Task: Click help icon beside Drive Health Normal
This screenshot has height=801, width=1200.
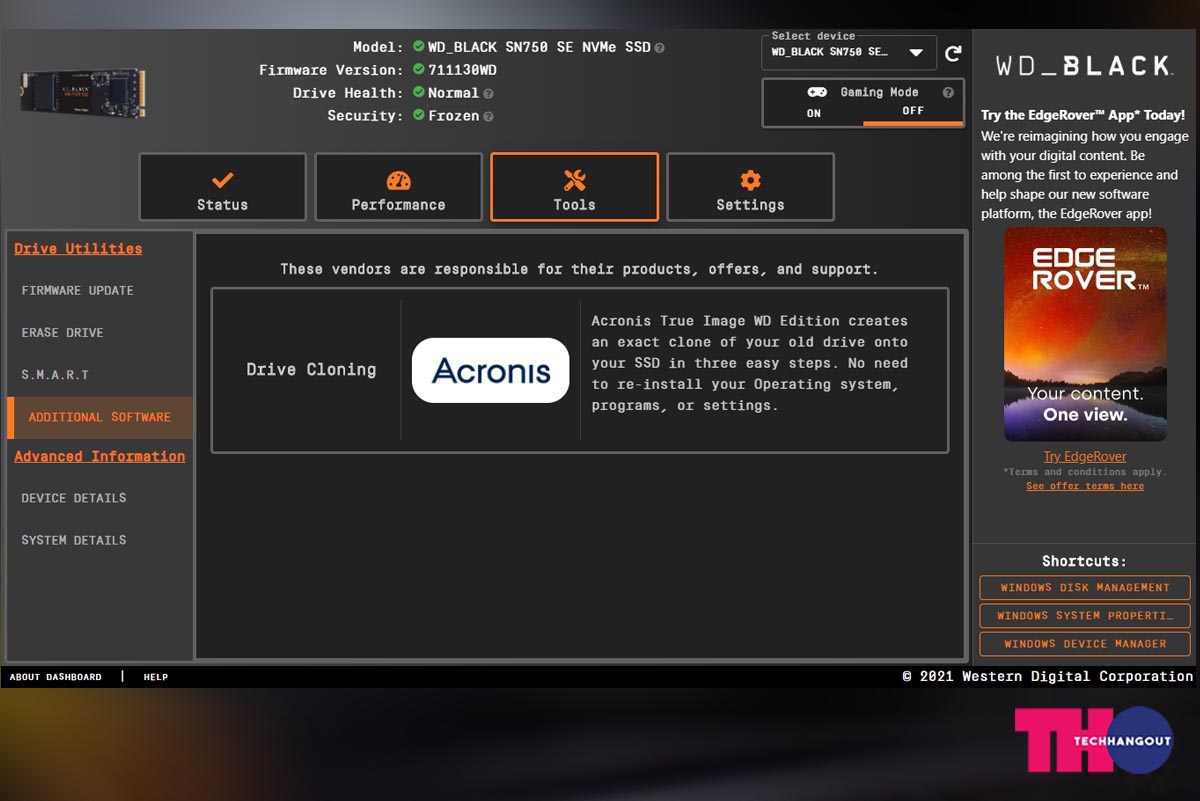Action: click(488, 93)
